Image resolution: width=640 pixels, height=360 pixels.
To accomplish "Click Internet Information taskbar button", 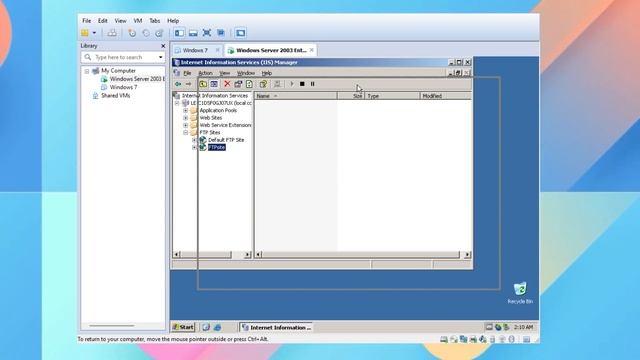I will (276, 327).
